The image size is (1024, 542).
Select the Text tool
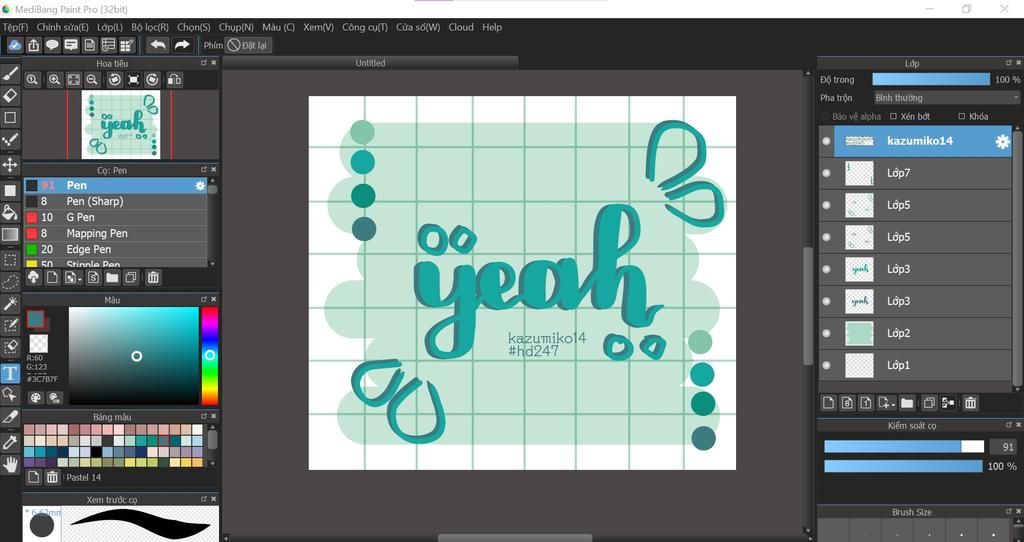pyautogui.click(x=10, y=374)
